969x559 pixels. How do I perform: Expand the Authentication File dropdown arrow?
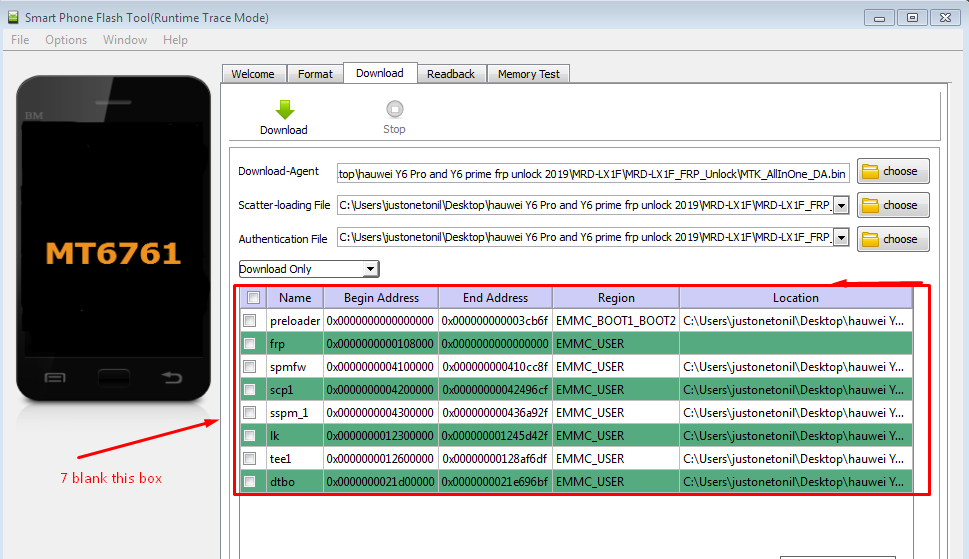[841, 237]
